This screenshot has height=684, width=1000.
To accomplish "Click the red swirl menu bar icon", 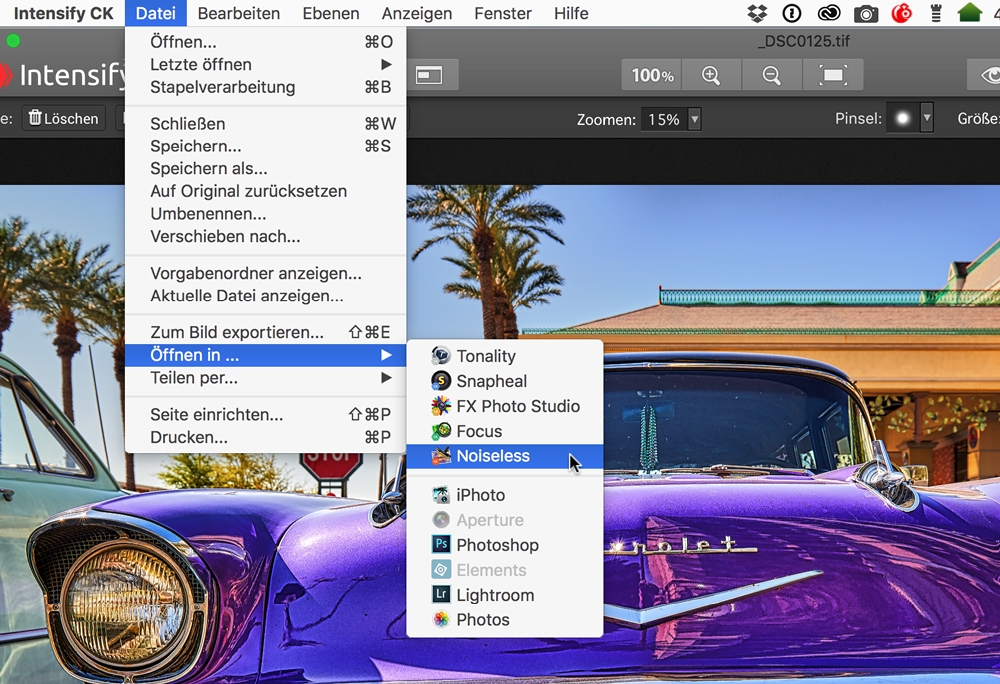I will pyautogui.click(x=901, y=13).
